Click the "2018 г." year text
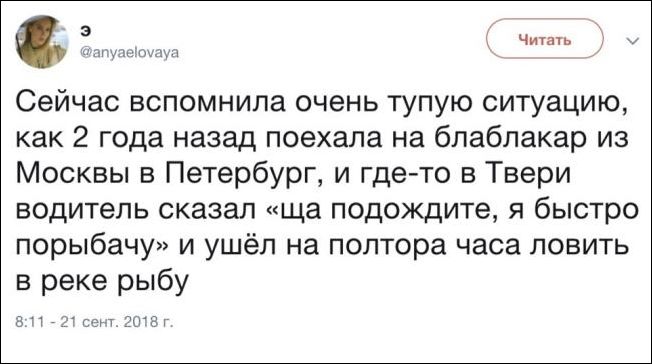Image resolution: width=652 pixels, height=364 pixels. pyautogui.click(x=148, y=322)
